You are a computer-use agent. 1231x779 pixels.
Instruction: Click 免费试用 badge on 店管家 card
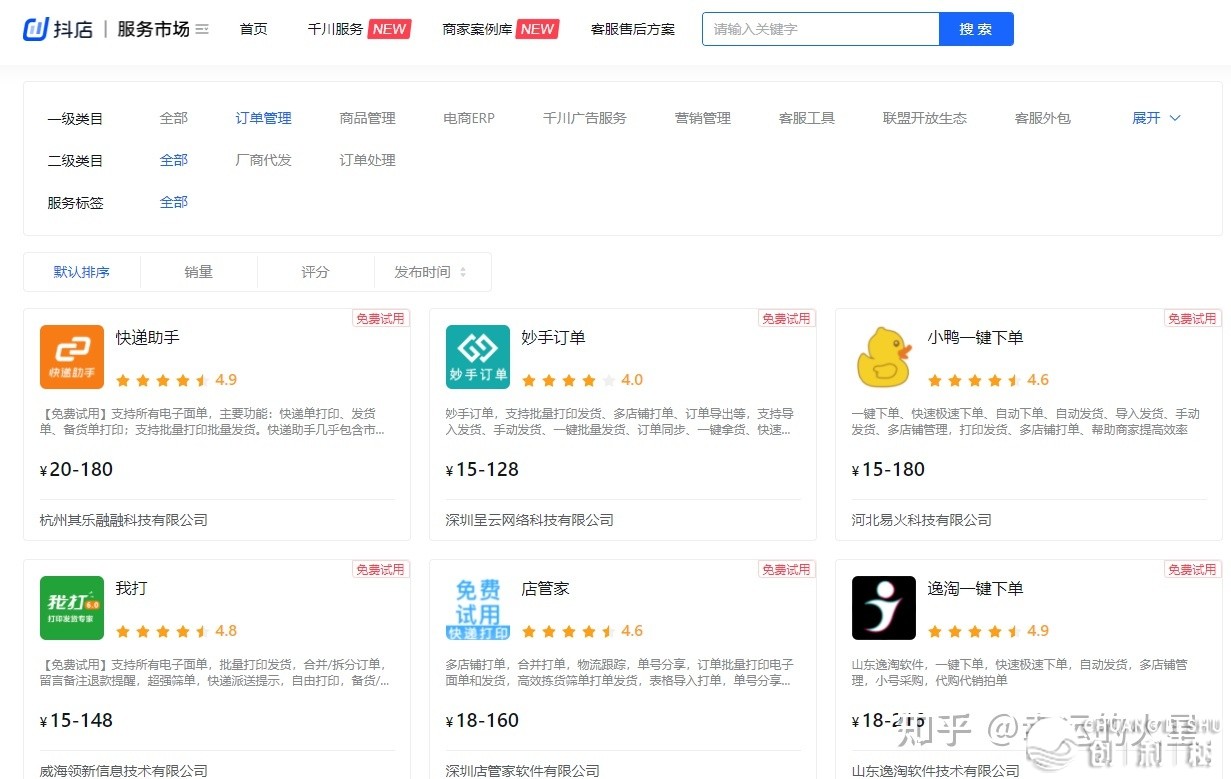pos(787,569)
